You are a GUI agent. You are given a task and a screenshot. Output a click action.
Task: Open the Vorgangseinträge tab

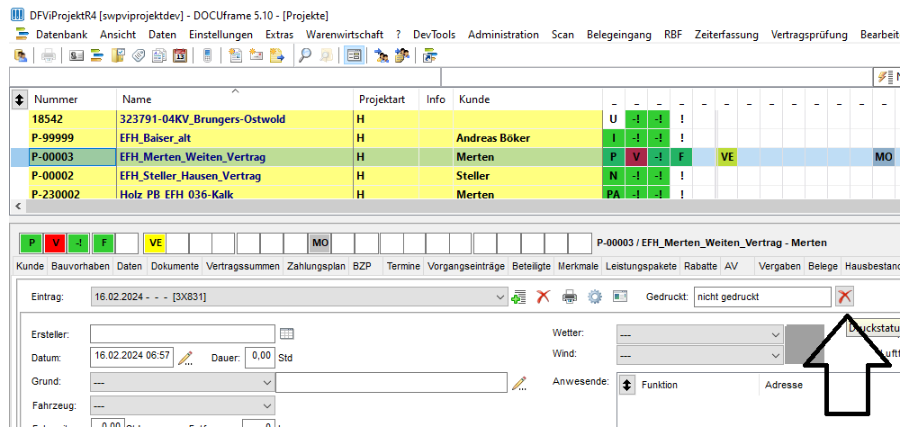(466, 267)
